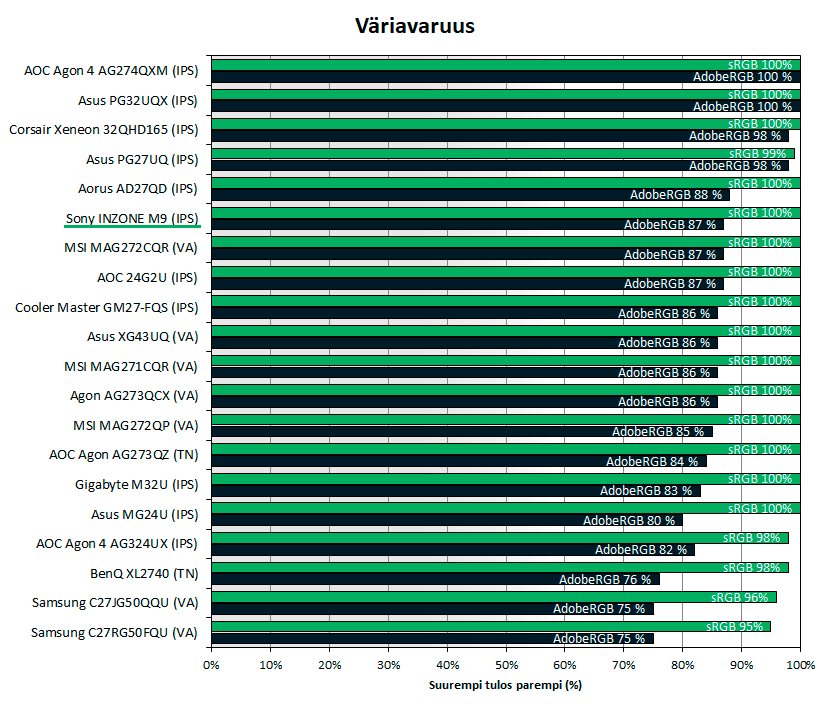Click Asus MG24U AdobeRGB 80 % bar
The image size is (830, 709).
447,520
